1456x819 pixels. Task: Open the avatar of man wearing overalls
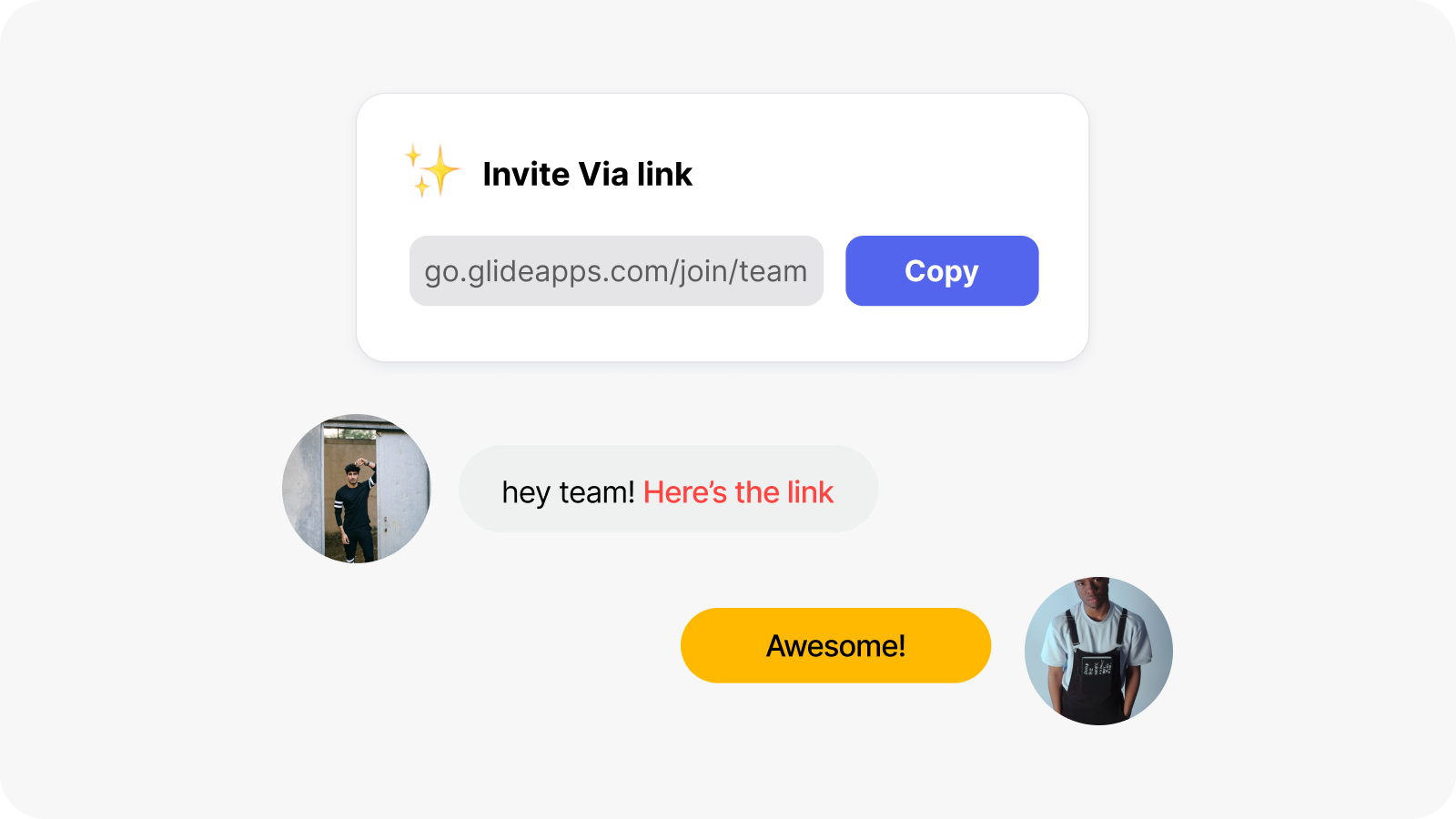1098,652
